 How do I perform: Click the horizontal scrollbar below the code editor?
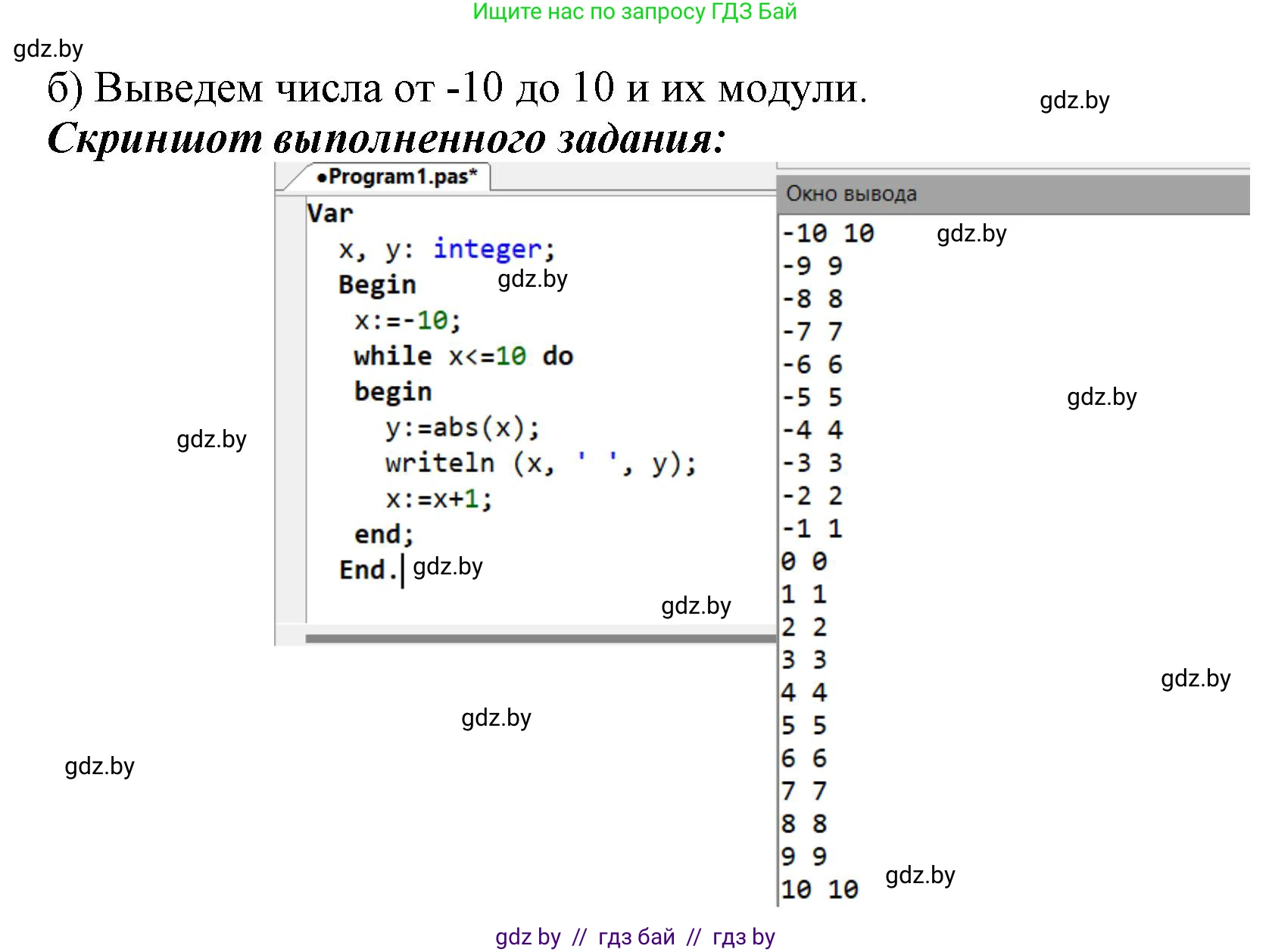[541, 639]
